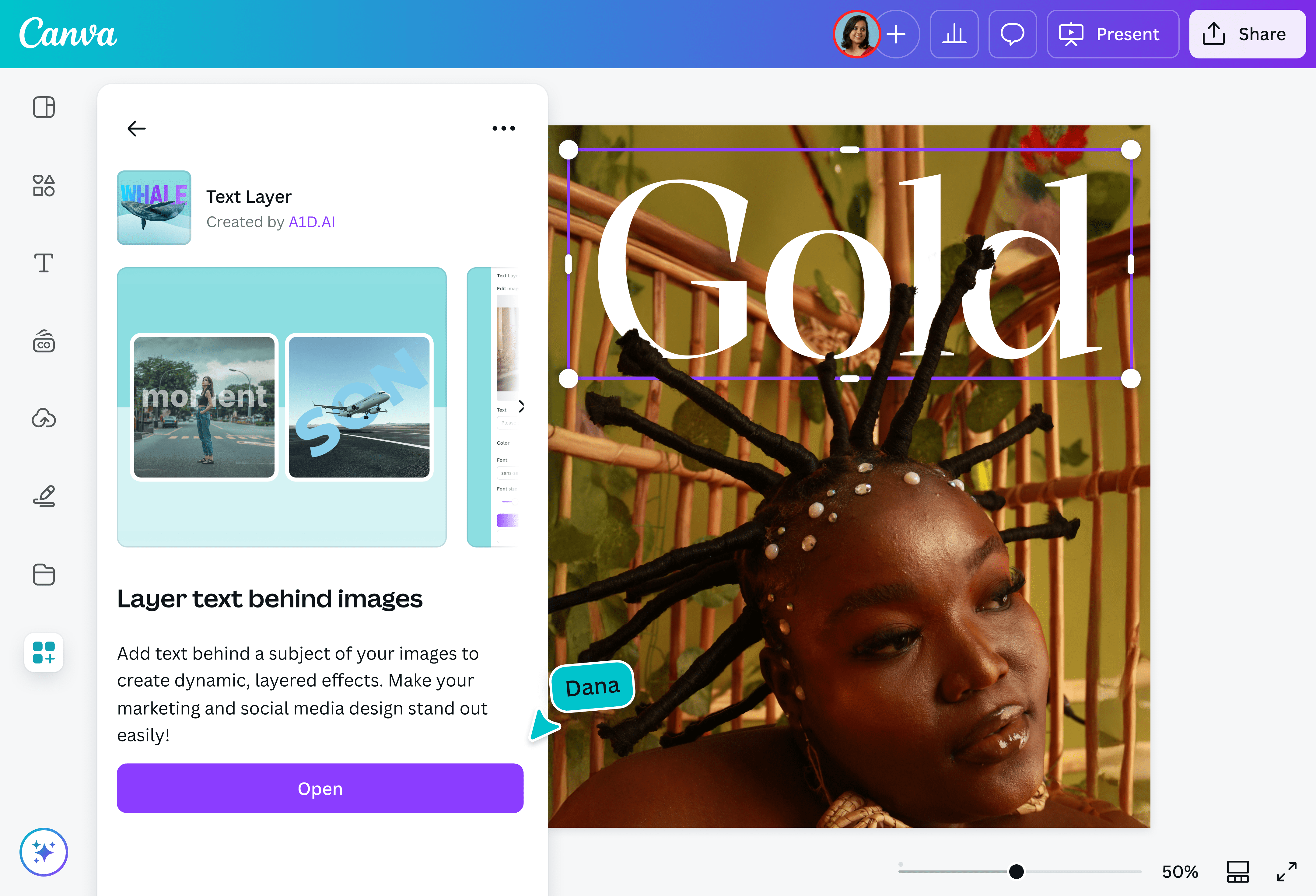Select the Text tool in sidebar
The height and width of the screenshot is (896, 1316).
(44, 263)
